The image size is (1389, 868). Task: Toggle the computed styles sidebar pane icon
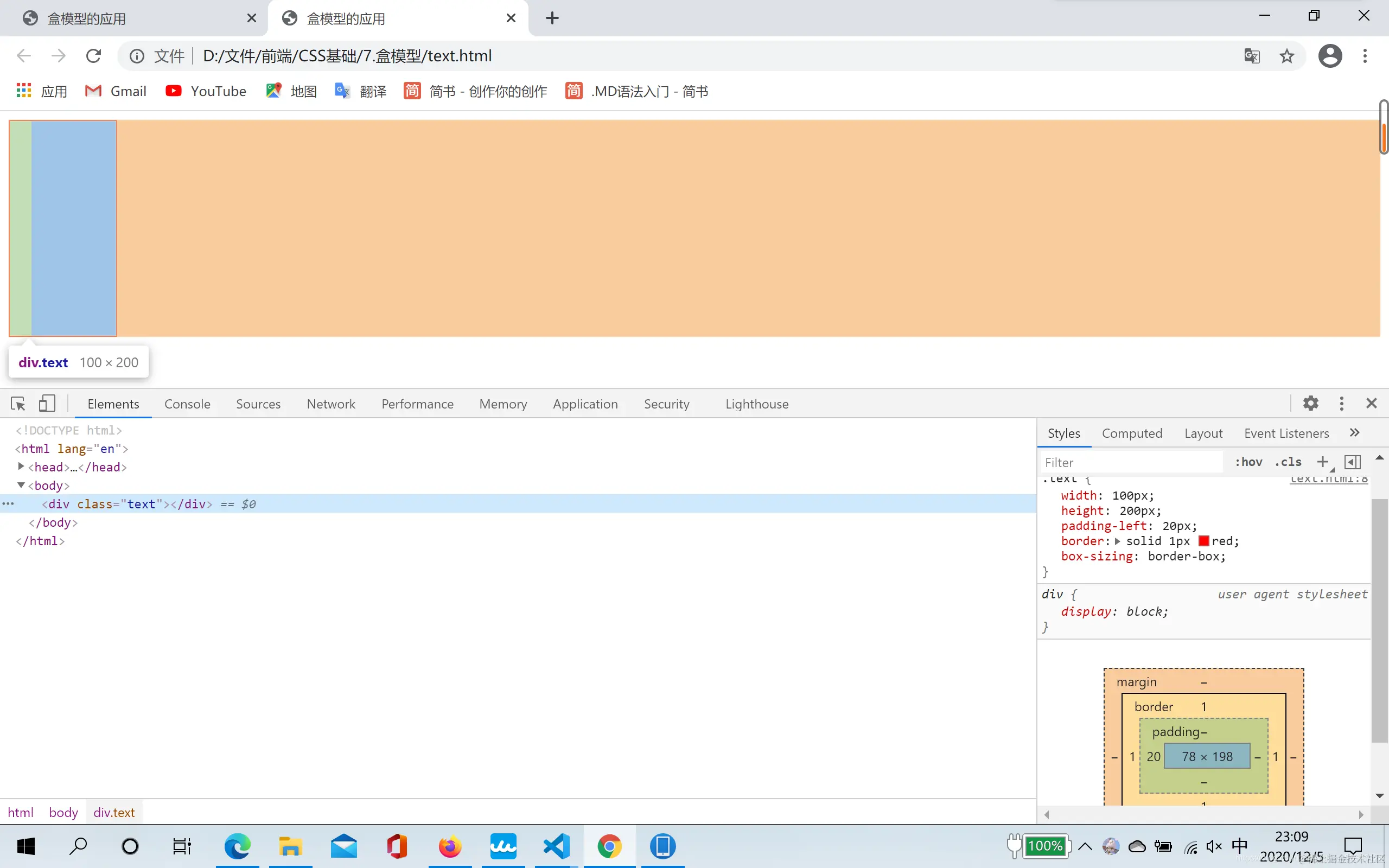pos(1352,462)
